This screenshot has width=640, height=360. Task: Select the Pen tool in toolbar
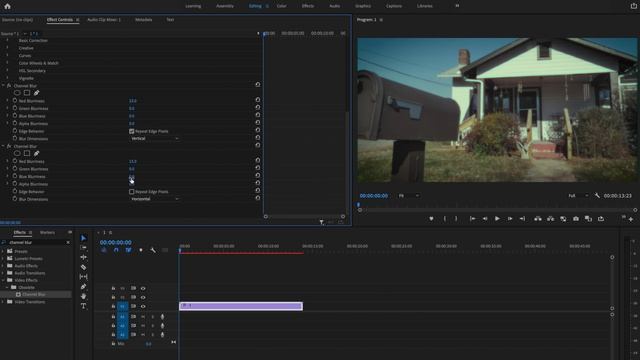(83, 287)
